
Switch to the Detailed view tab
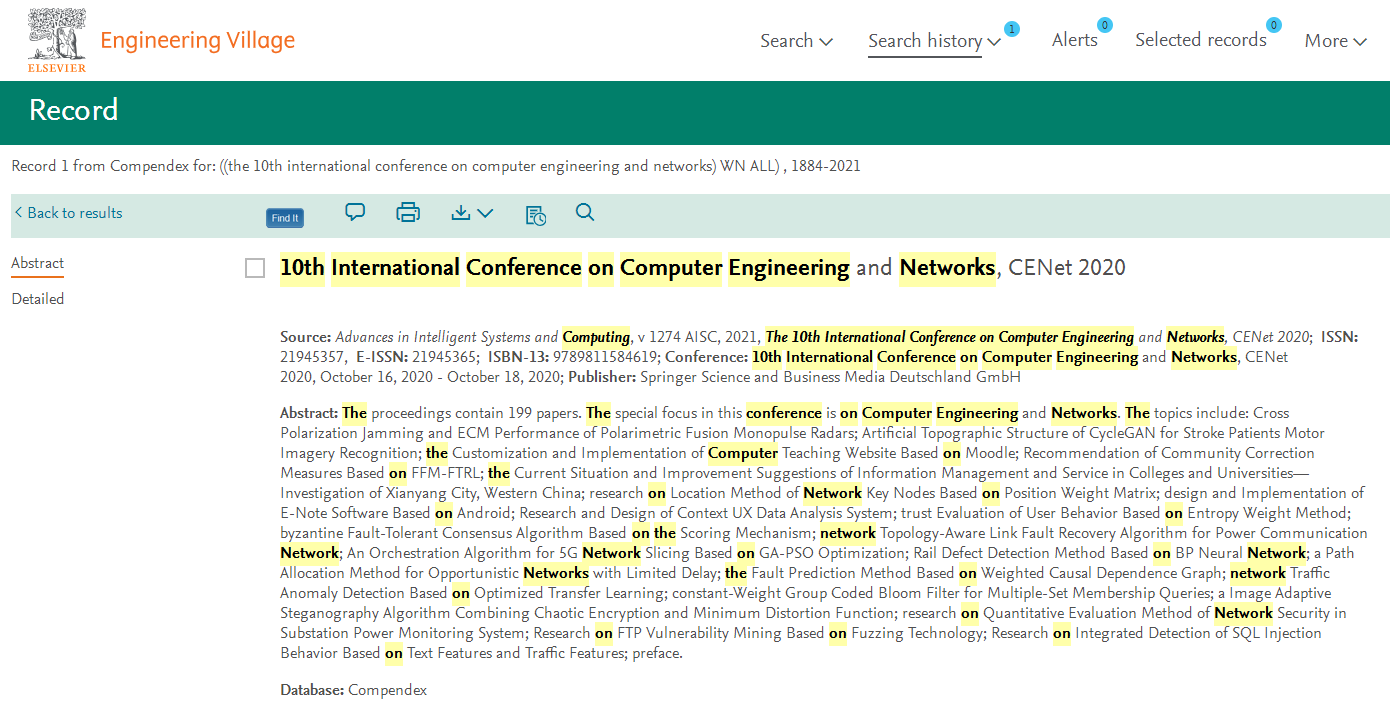(38, 299)
